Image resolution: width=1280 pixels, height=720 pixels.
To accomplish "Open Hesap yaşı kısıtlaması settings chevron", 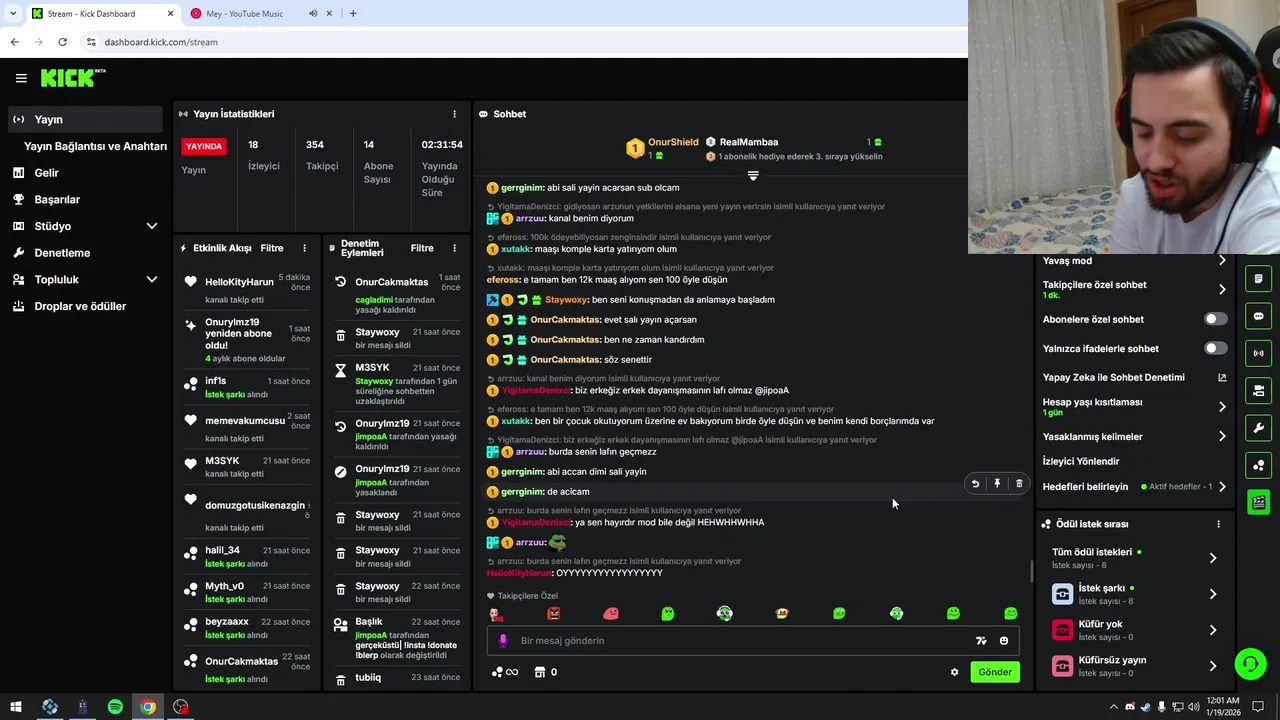I will 1222,407.
